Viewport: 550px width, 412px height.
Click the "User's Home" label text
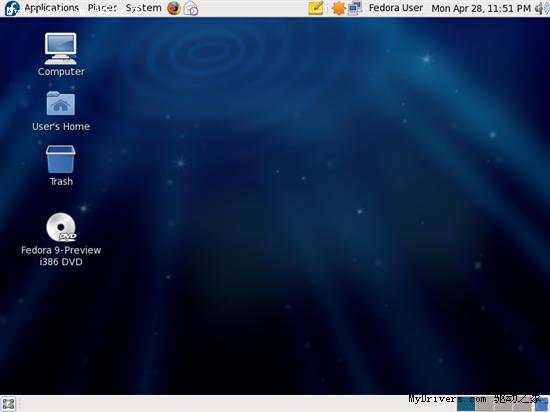(x=61, y=127)
